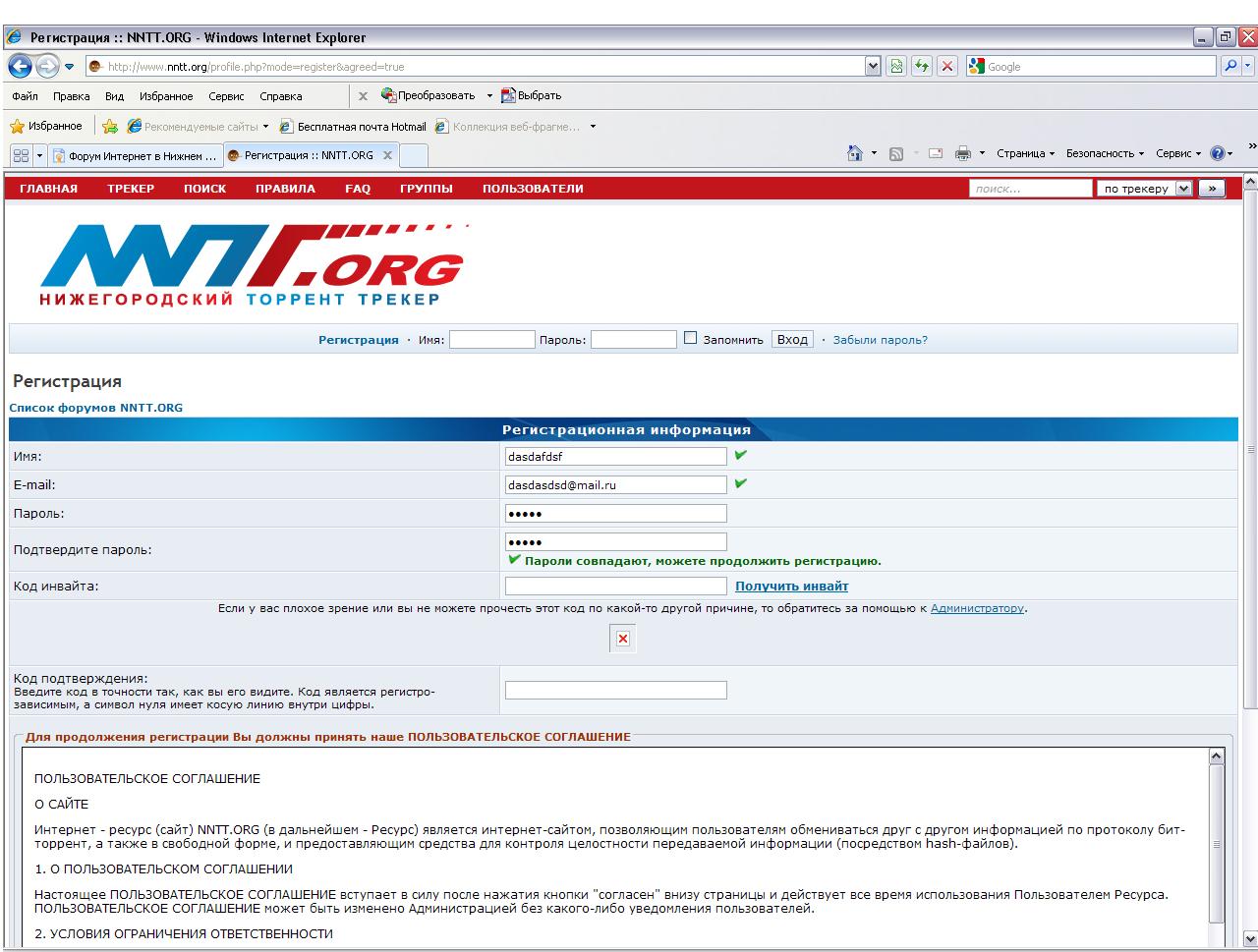
Task: Open FAQ in site navigation
Action: (x=358, y=189)
